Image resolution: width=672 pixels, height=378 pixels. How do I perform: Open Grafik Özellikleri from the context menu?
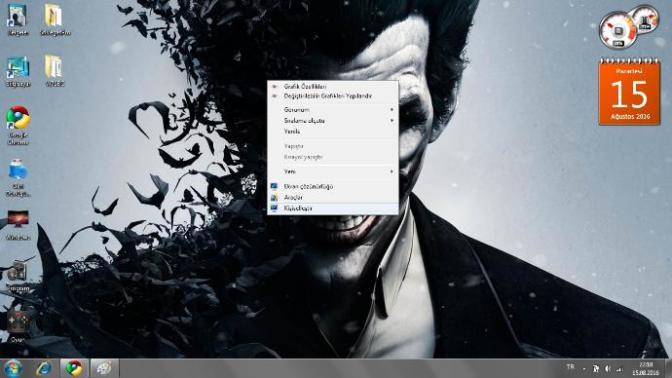[333, 87]
